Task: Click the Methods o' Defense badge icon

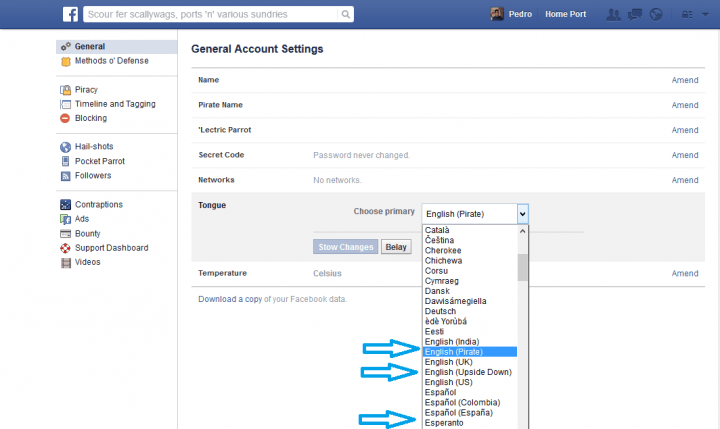Action: pos(66,61)
